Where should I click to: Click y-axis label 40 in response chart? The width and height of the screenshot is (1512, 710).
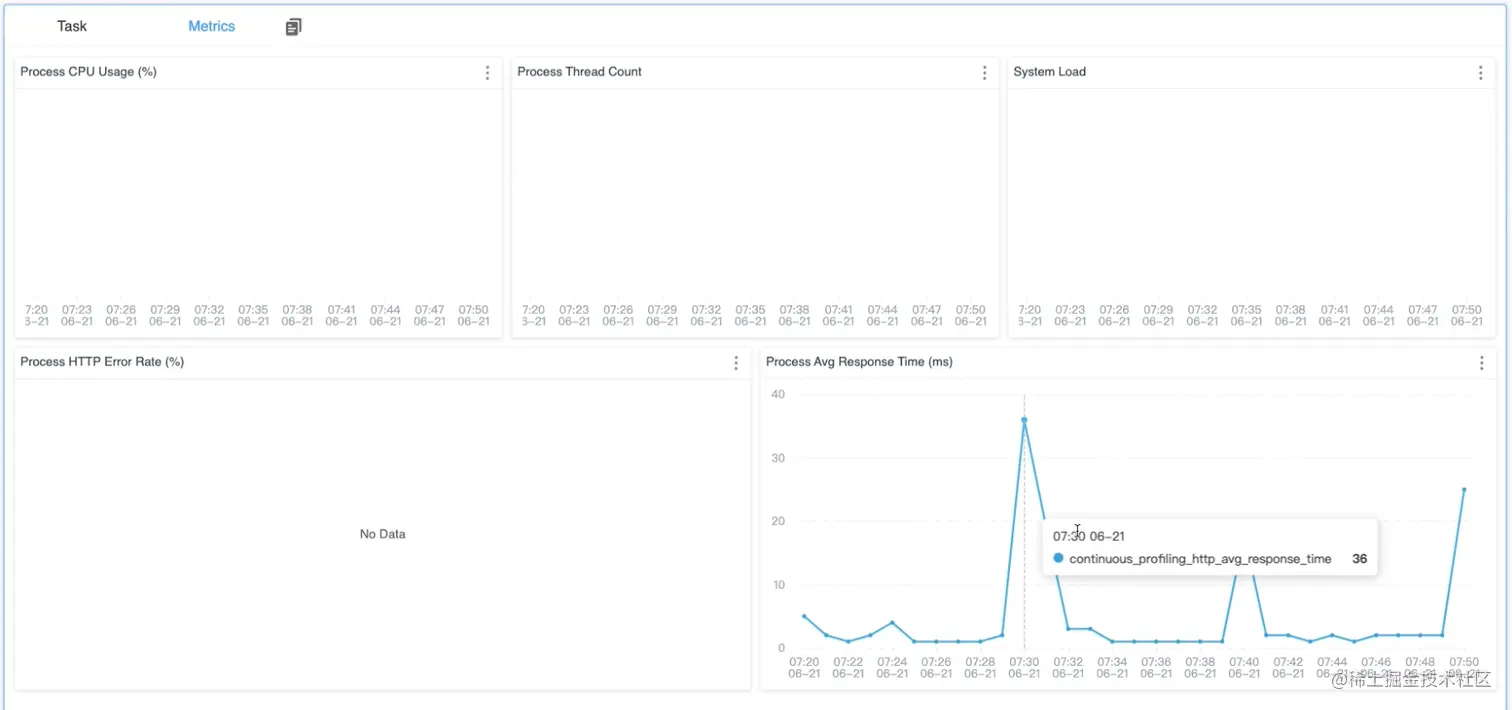[778, 394]
